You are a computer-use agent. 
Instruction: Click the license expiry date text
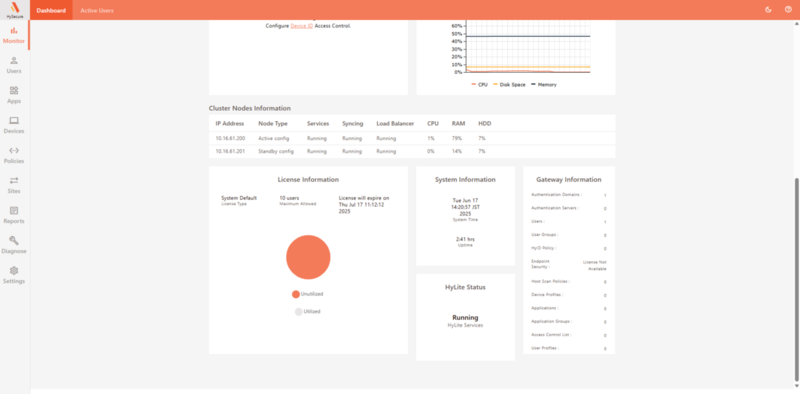364,204
